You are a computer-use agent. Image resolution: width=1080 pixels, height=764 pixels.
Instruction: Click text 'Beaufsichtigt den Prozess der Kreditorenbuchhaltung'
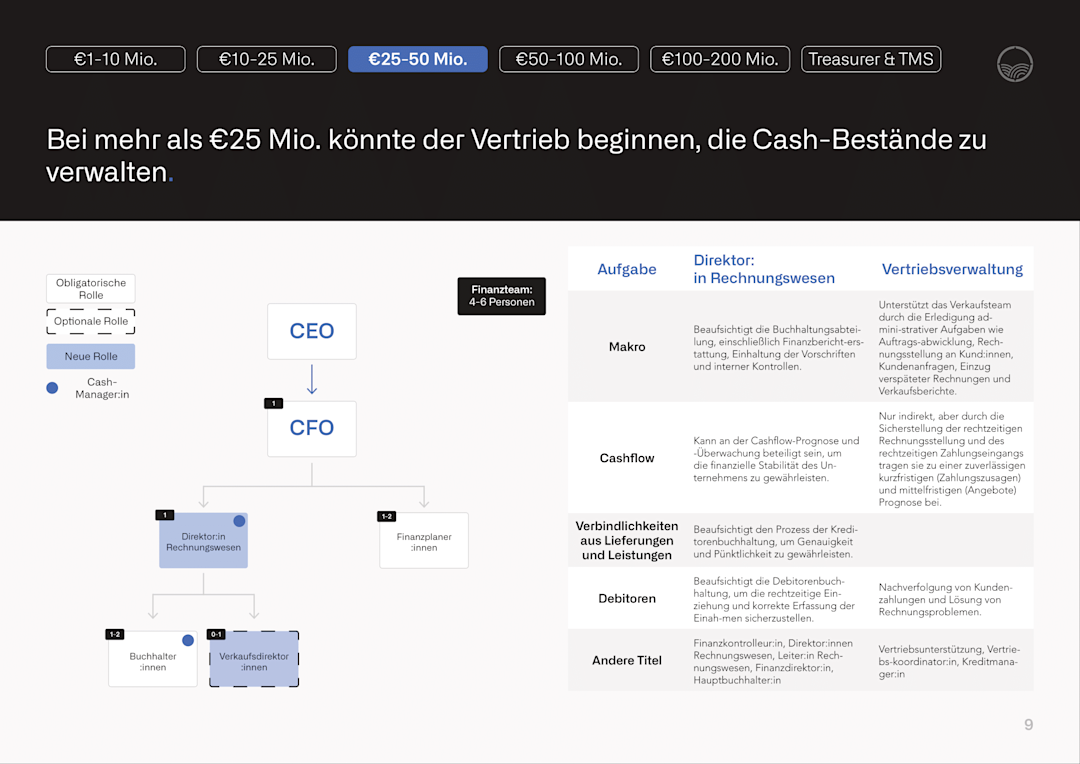point(776,541)
